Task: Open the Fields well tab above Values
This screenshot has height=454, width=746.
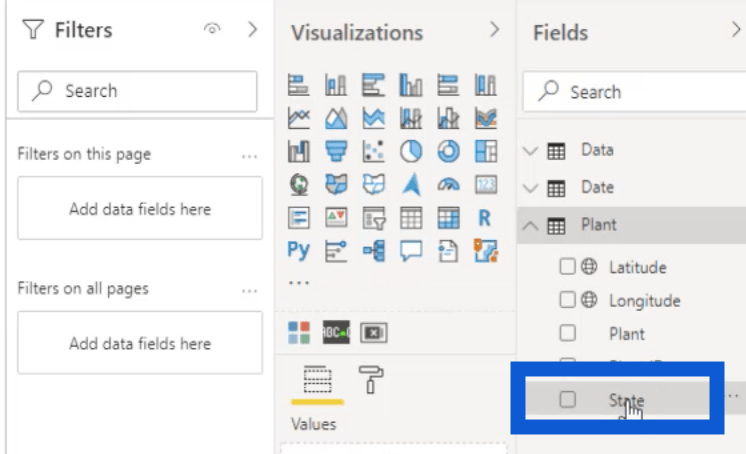Action: click(317, 380)
